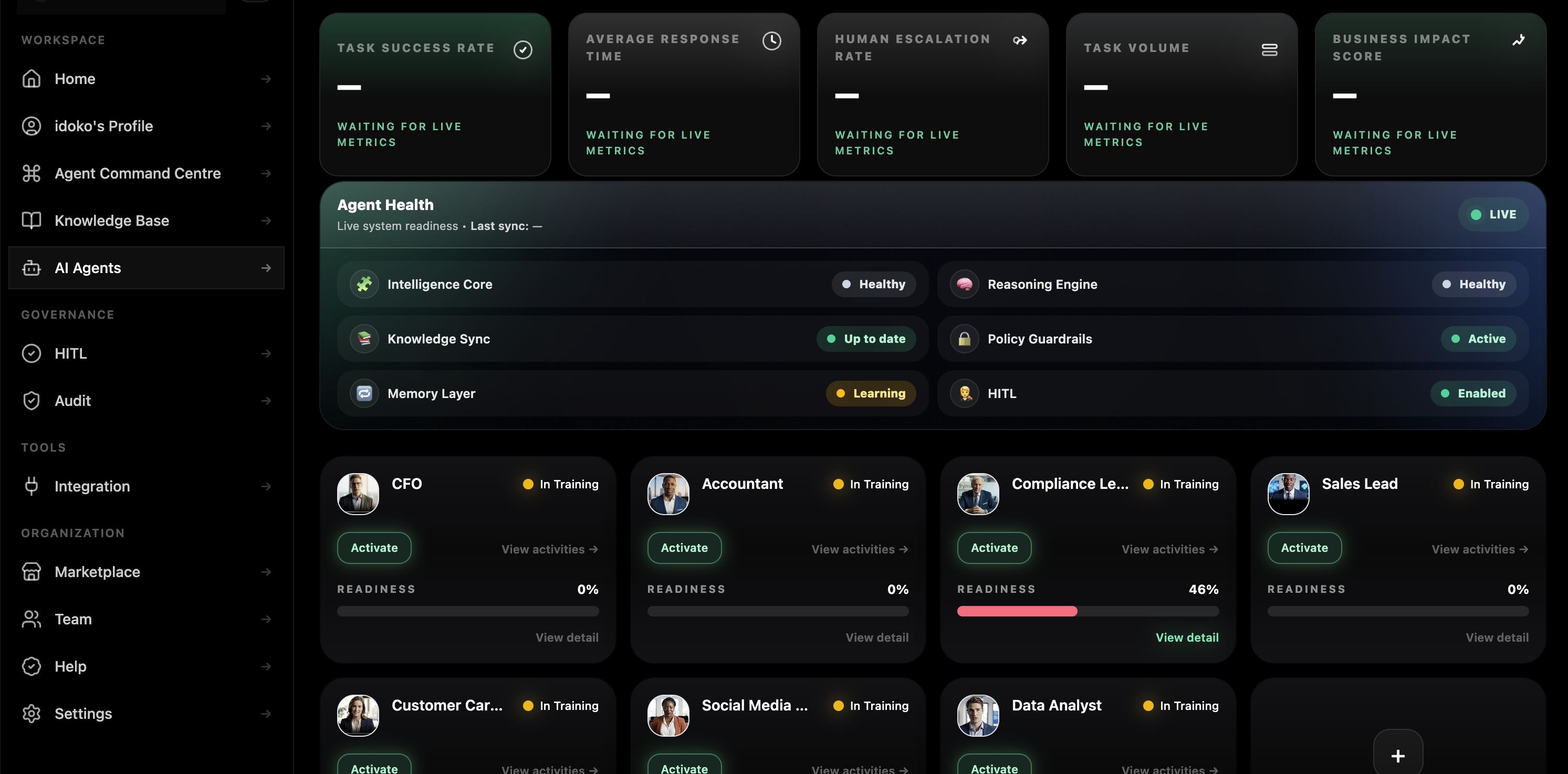Click the Team people icon
The width and height of the screenshot is (1568, 774).
pos(31,619)
